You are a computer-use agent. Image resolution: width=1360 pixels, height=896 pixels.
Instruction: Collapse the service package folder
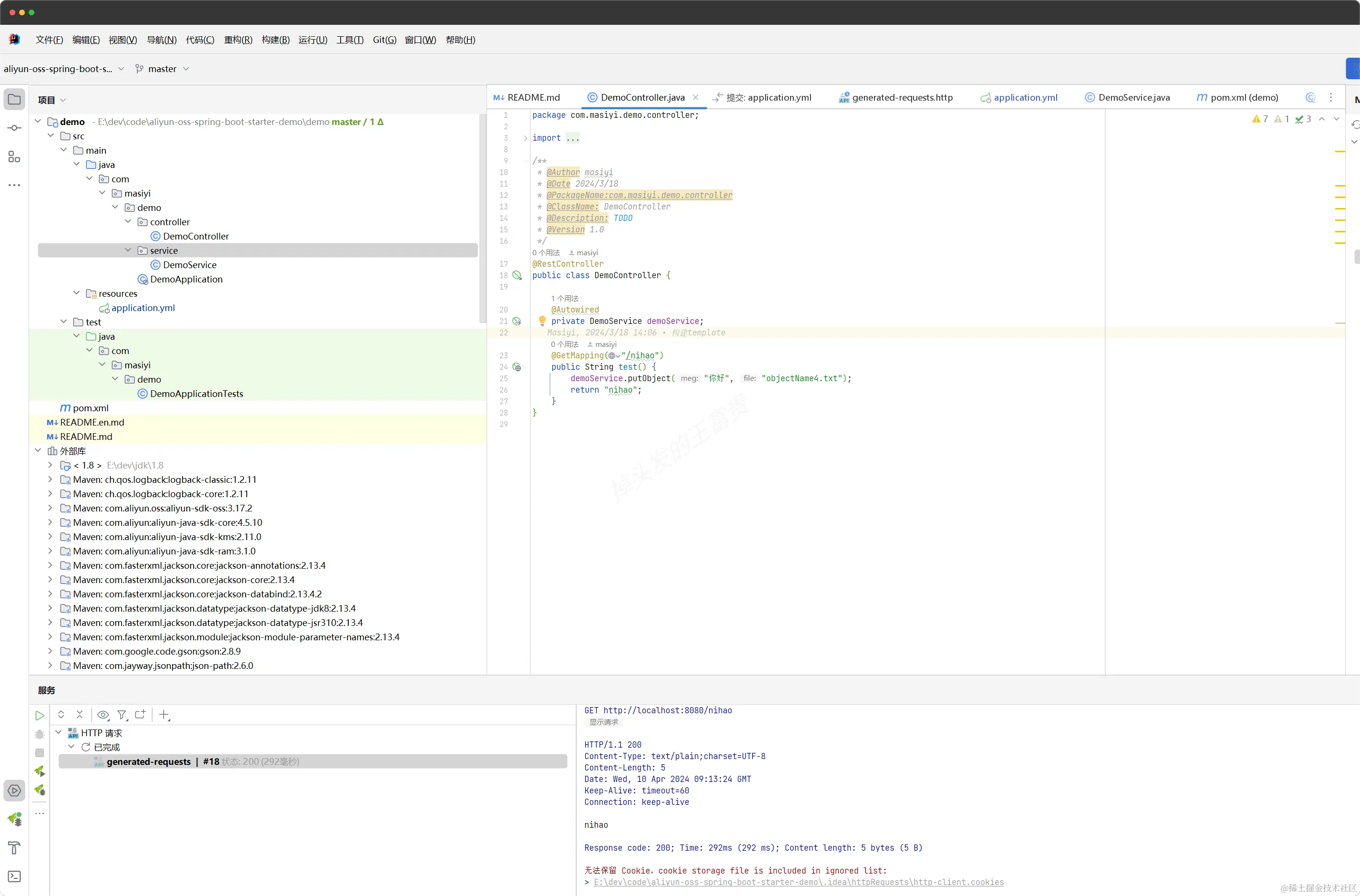[x=128, y=250]
